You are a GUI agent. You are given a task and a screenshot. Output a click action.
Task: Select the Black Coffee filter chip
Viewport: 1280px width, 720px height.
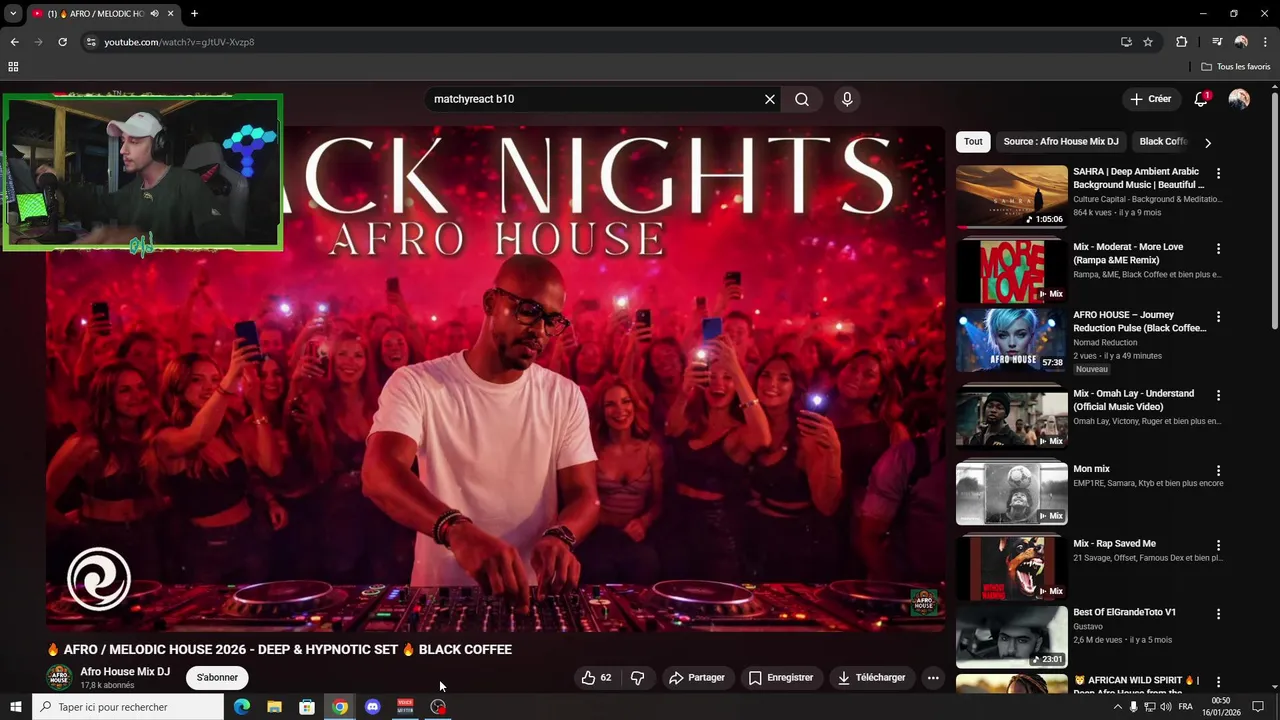1163,141
